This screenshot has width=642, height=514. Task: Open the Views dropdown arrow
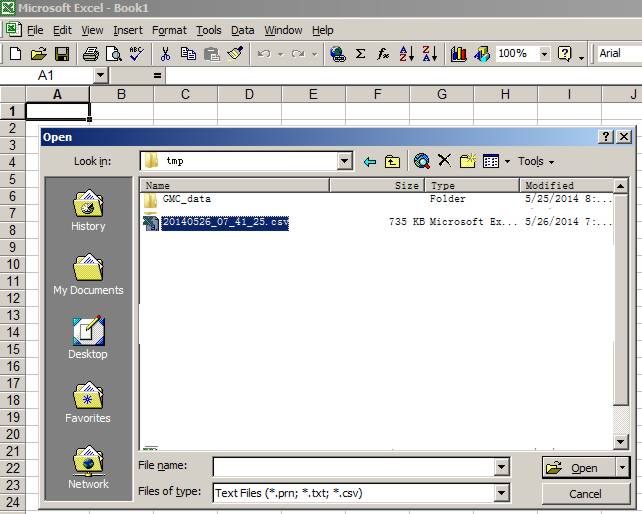(507, 162)
